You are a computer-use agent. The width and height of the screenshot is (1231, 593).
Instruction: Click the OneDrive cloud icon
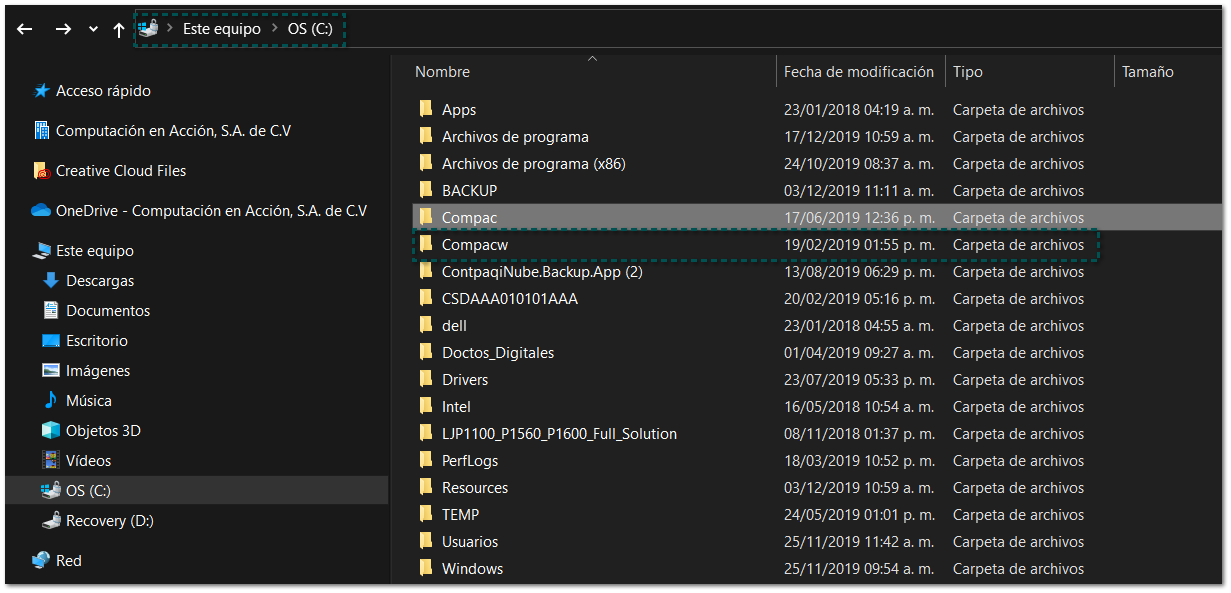(41, 211)
